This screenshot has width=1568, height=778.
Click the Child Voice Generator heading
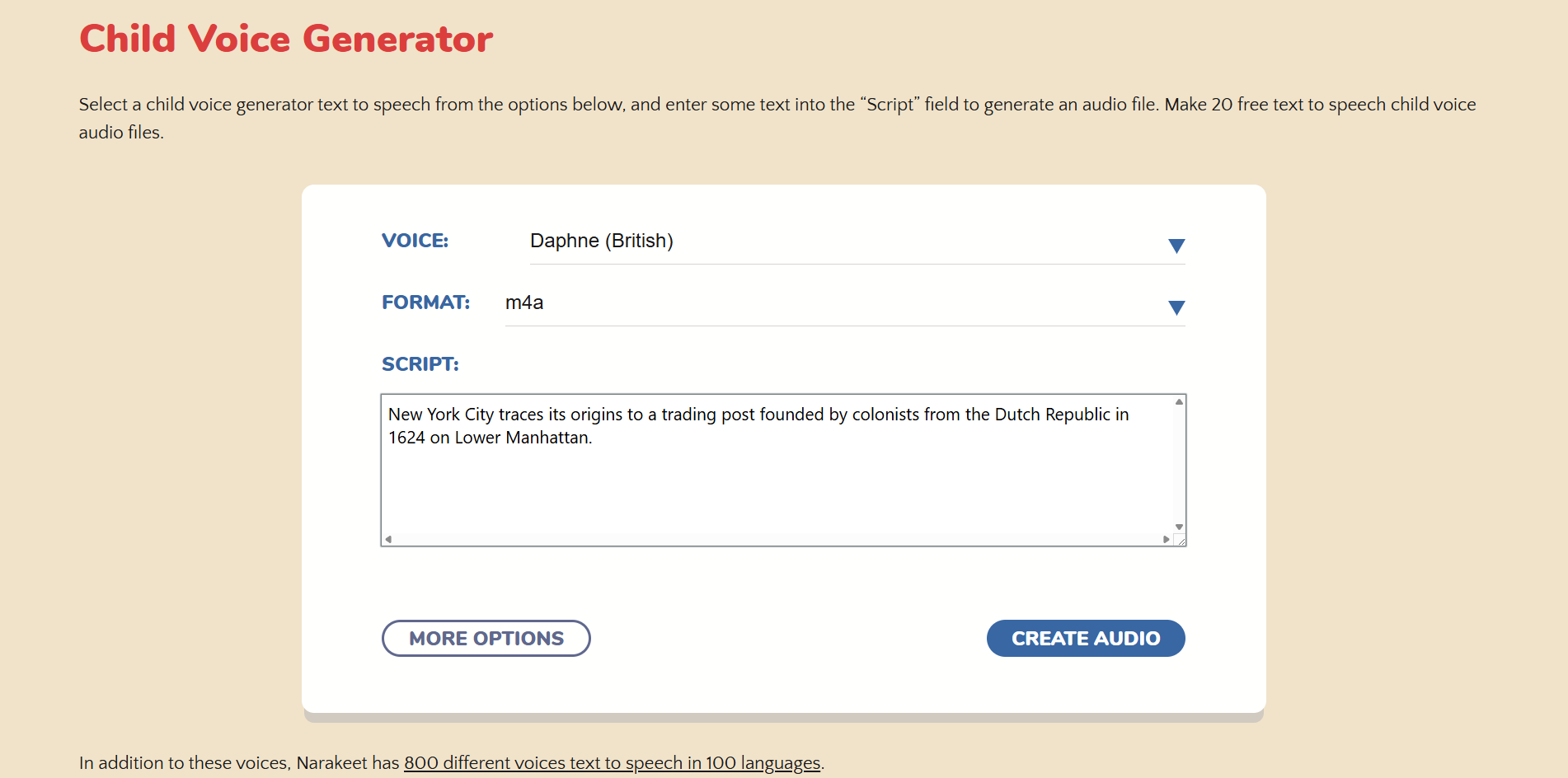285,38
